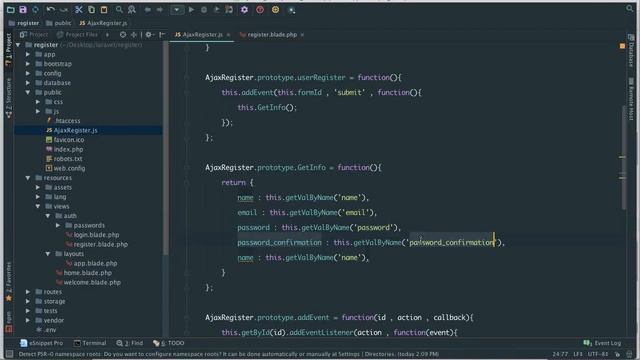Collapse the register root folder
Image resolution: width=640 pixels, height=360 pixels.
[x=18, y=45]
